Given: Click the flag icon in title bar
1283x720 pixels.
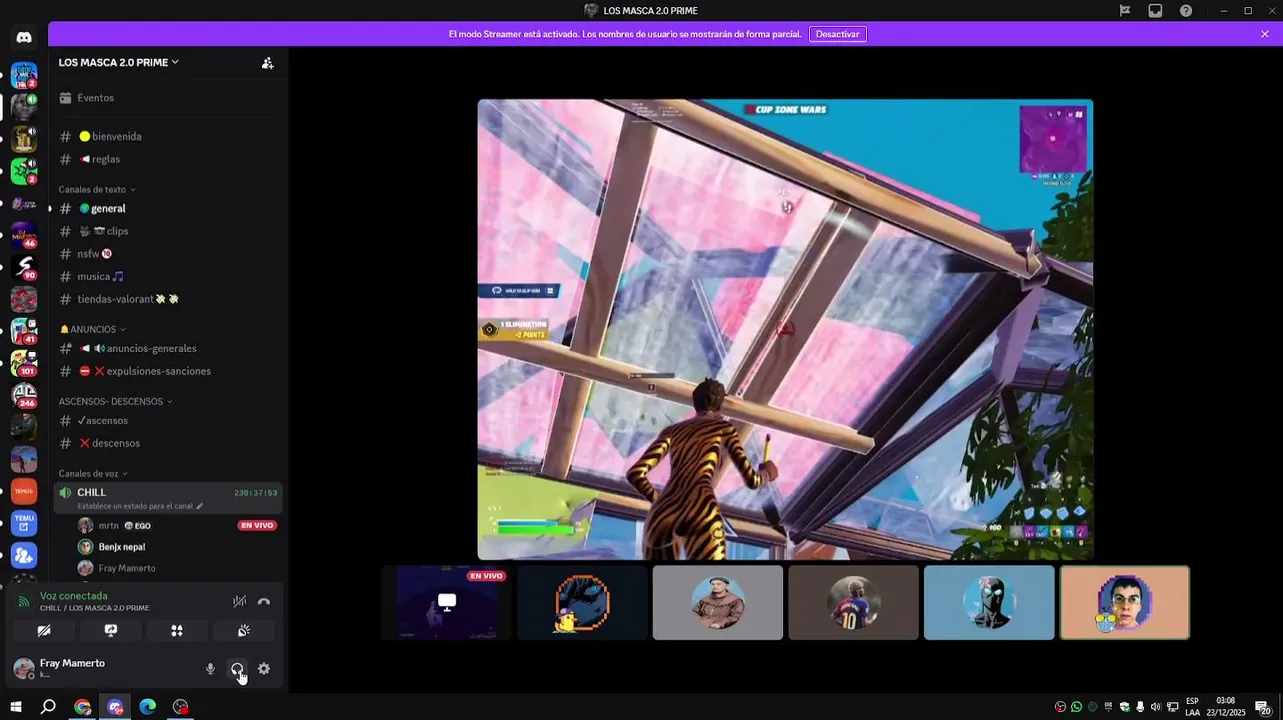Looking at the screenshot, I should (x=1125, y=11).
